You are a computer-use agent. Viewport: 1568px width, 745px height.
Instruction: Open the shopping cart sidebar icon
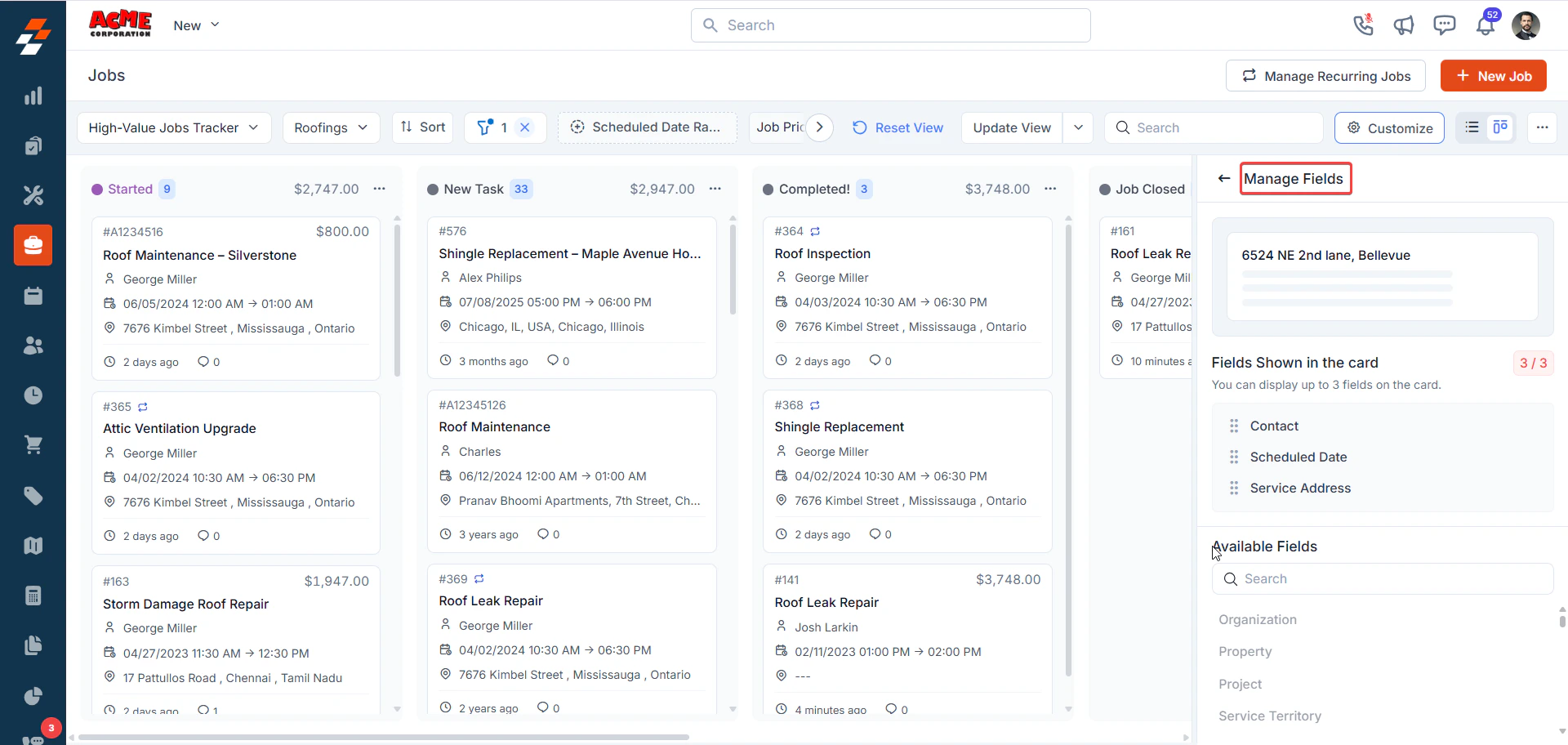tap(33, 445)
